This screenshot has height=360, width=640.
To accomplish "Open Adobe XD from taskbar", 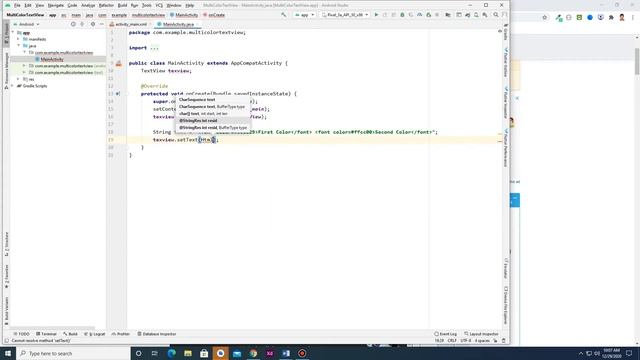I will click(269, 353).
